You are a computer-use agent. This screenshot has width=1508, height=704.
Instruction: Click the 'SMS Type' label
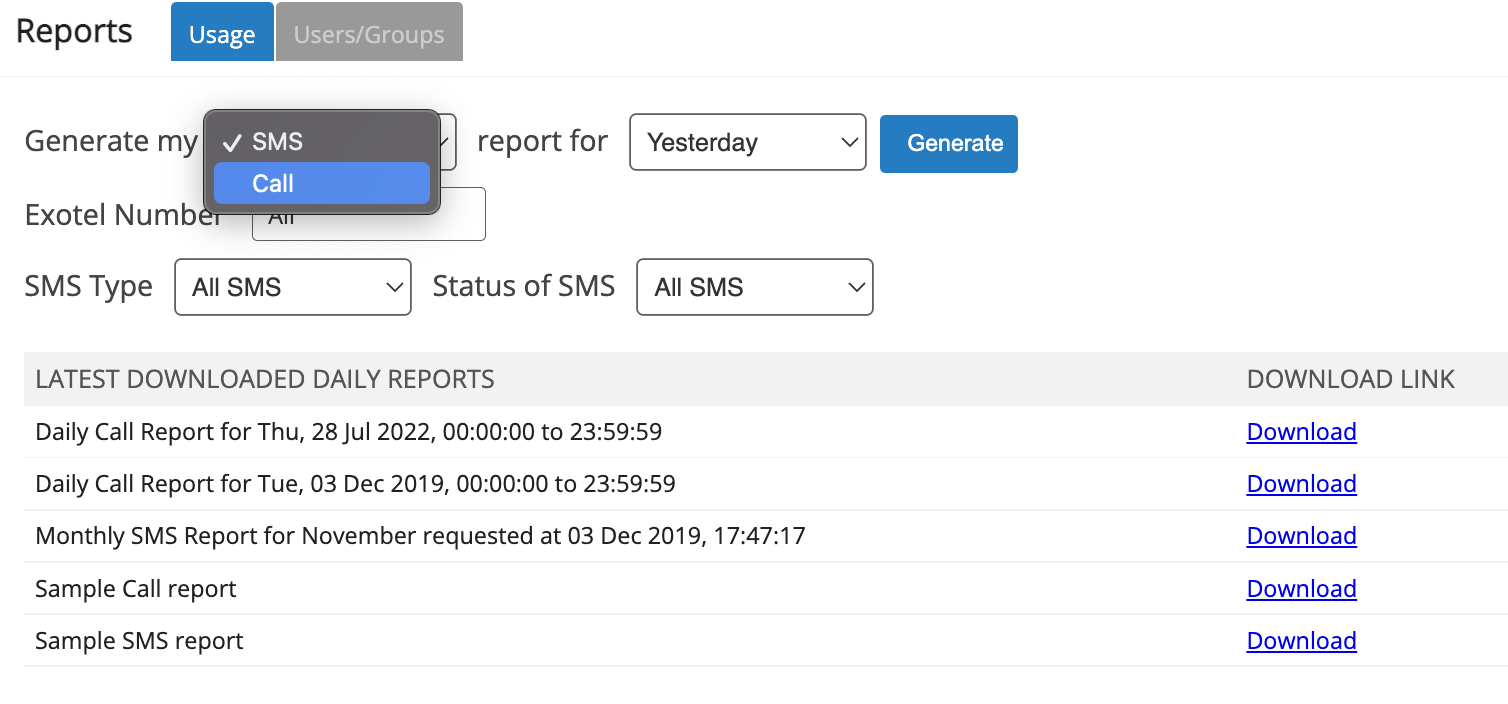point(89,287)
